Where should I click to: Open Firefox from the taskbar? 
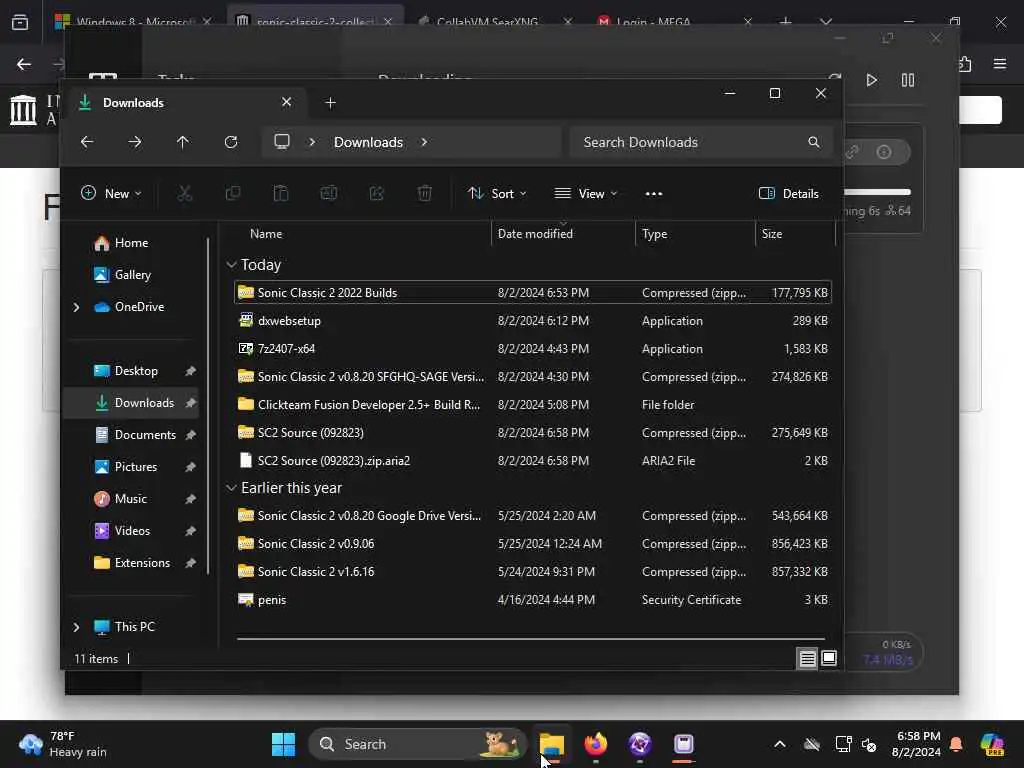pyautogui.click(x=596, y=744)
